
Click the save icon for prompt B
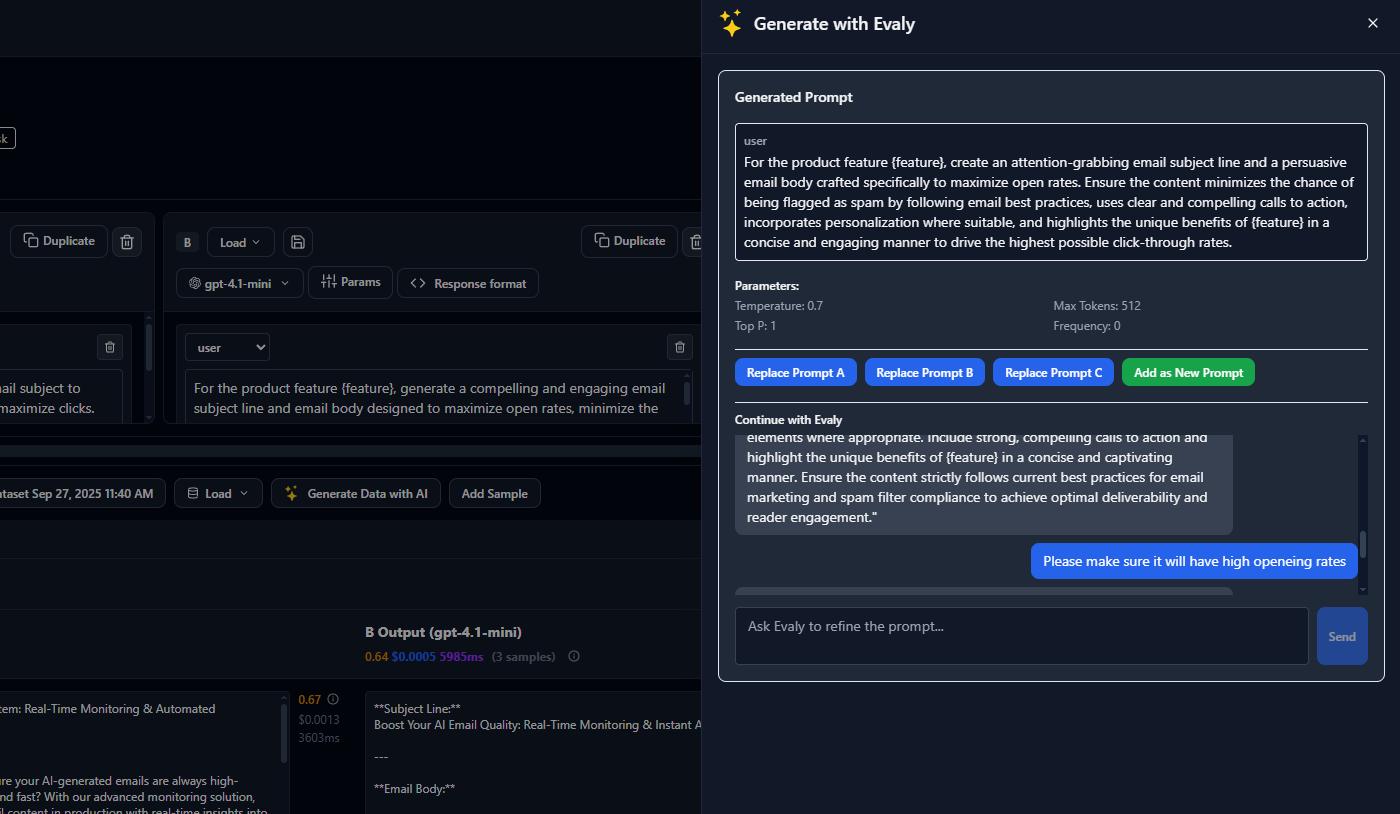click(x=298, y=242)
